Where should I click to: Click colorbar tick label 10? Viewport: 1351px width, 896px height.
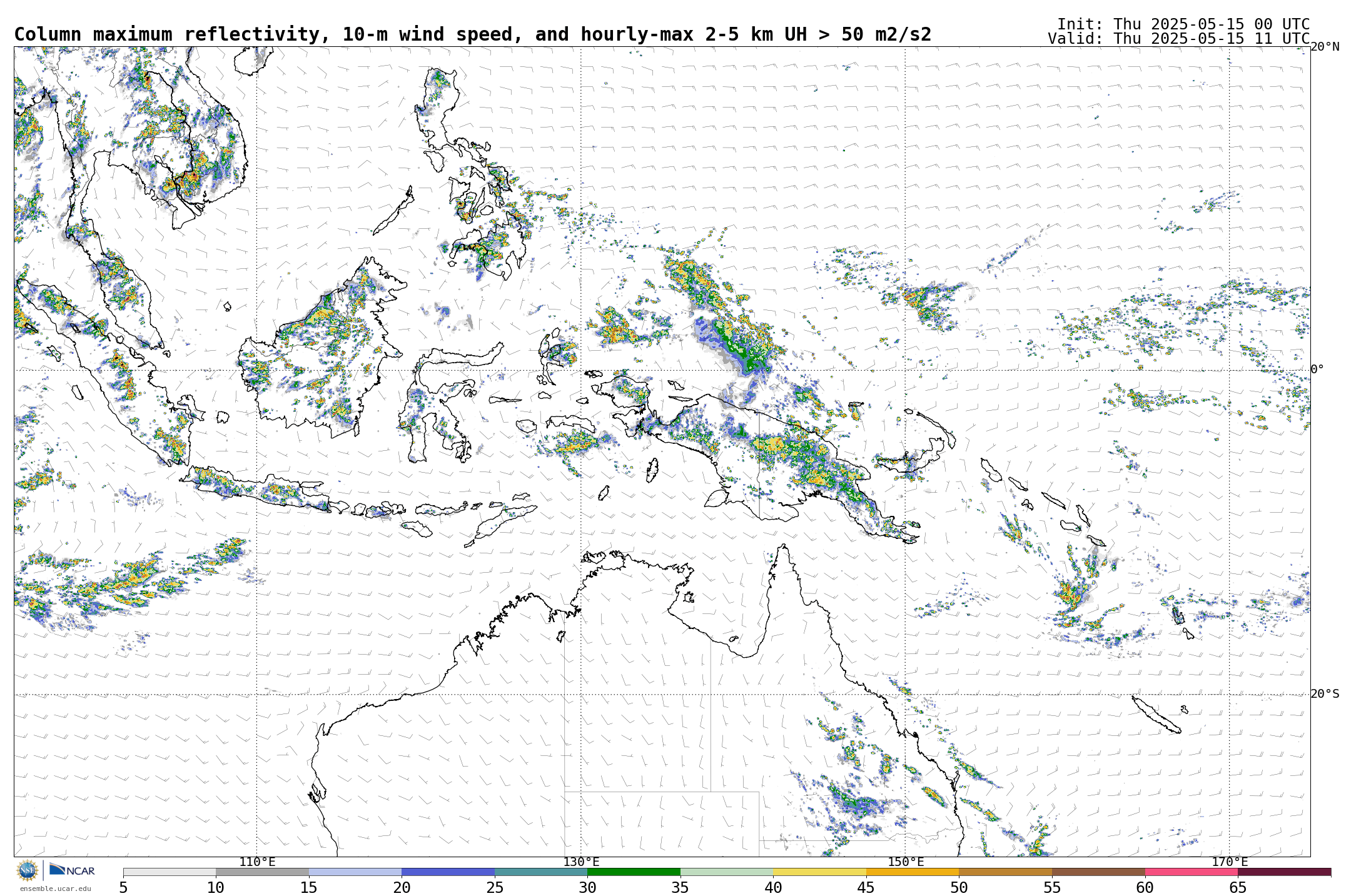[216, 888]
